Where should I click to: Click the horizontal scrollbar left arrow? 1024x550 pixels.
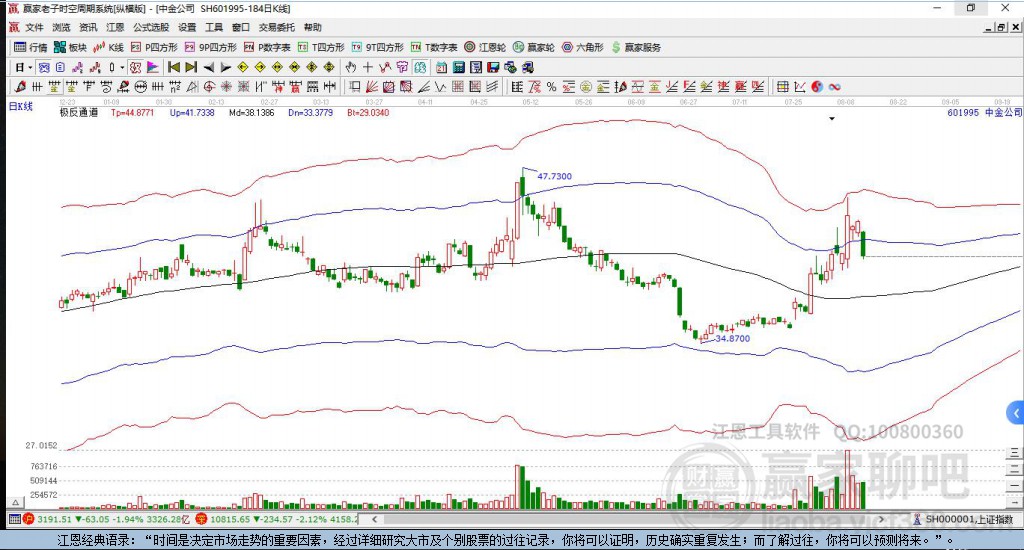374,519
